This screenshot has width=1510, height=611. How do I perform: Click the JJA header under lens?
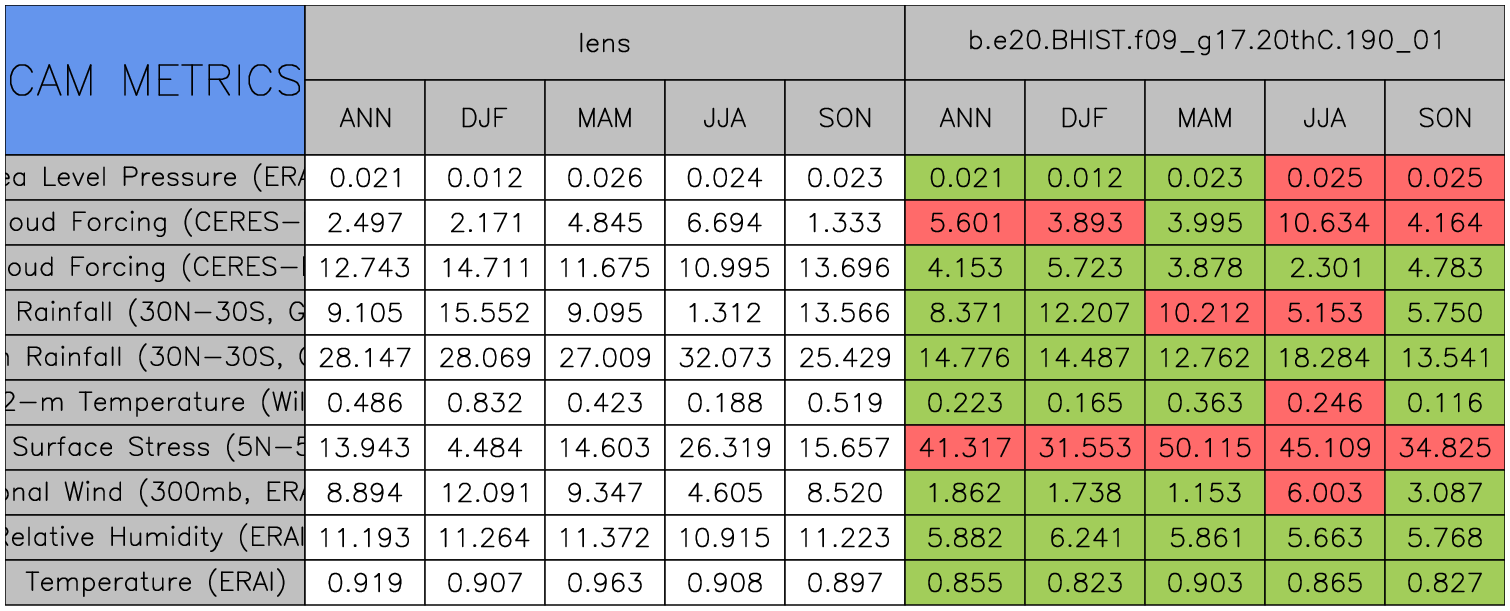725,118
